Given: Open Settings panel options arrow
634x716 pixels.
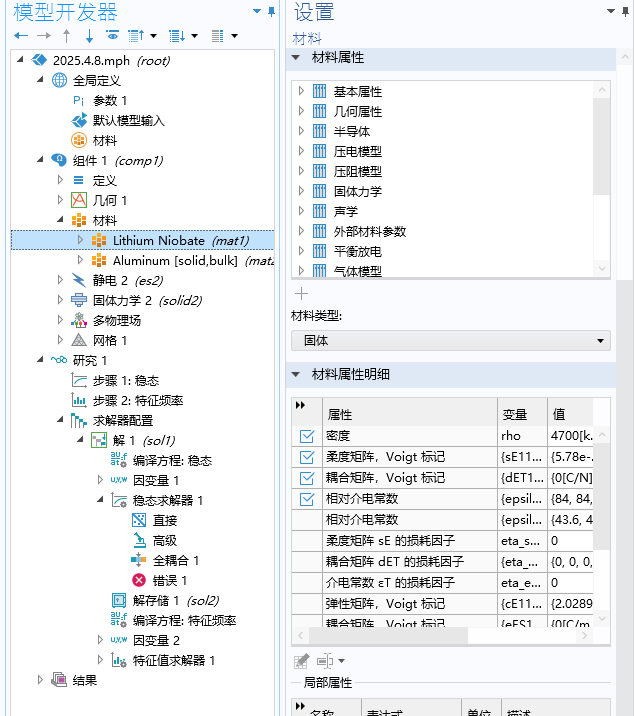Looking at the screenshot, I should [x=611, y=11].
